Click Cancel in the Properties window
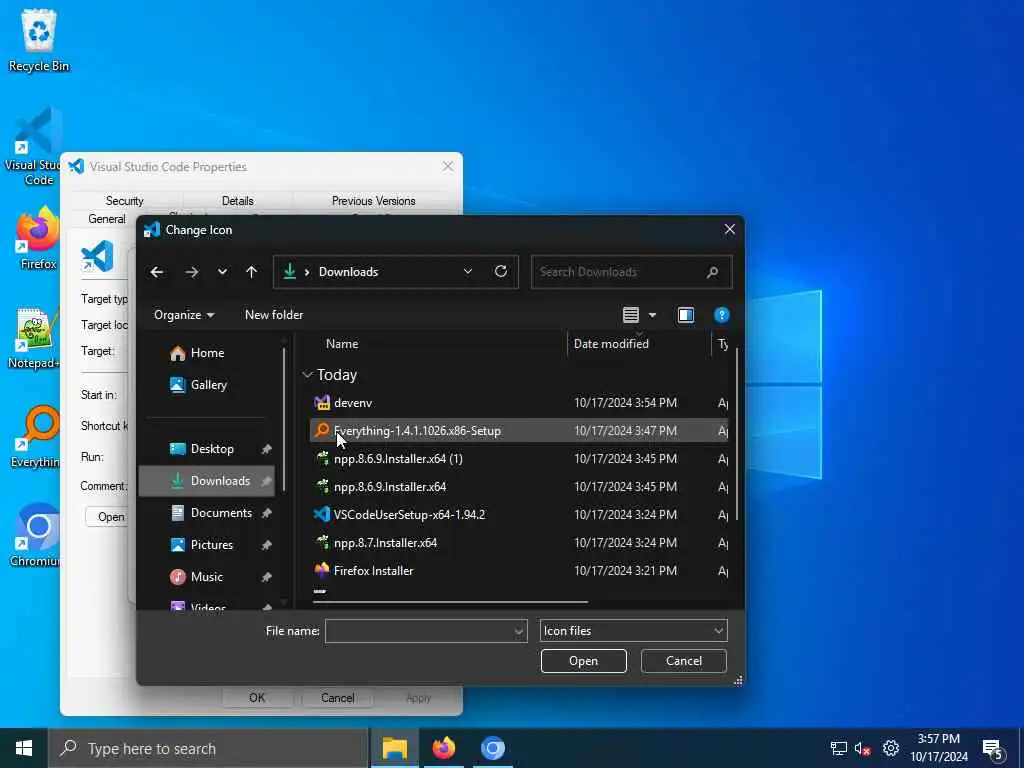 click(338, 698)
